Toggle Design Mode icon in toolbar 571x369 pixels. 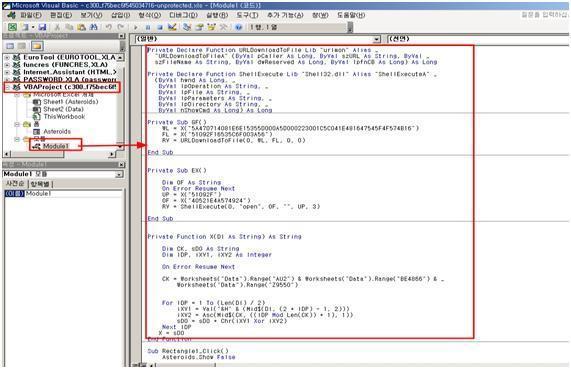(x=172, y=27)
